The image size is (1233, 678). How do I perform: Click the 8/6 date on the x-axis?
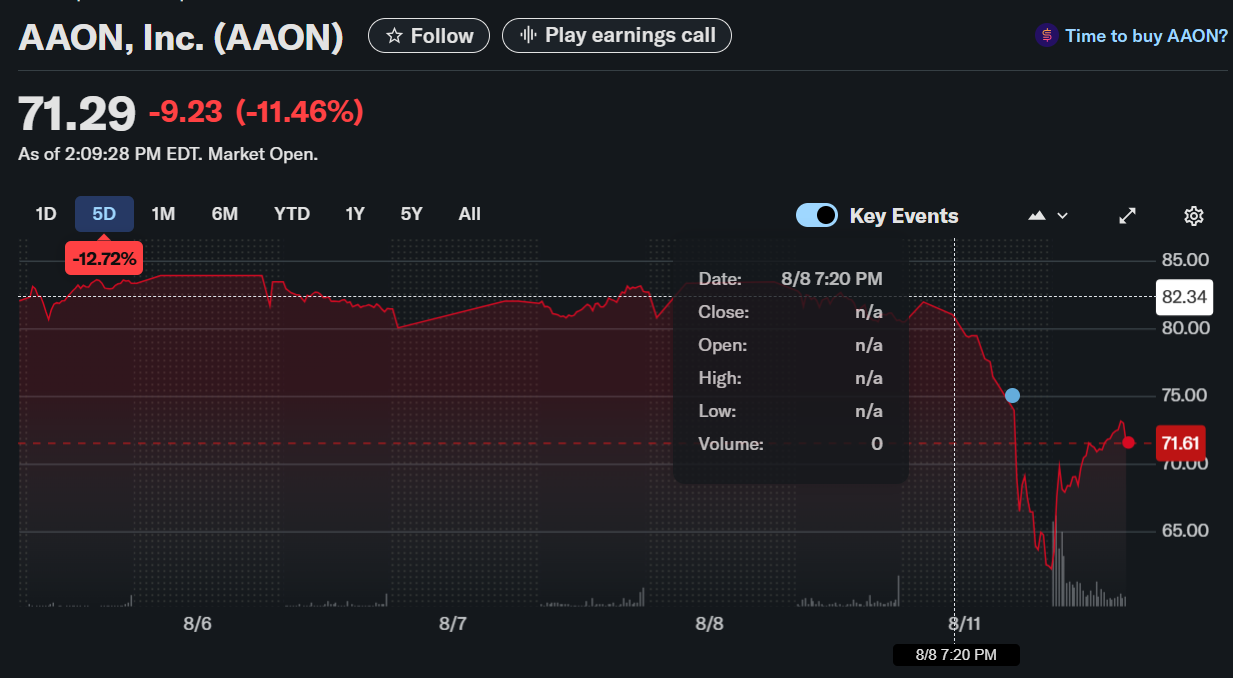[x=197, y=624]
